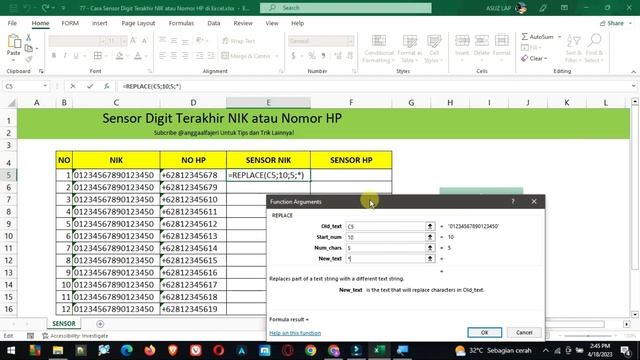The height and width of the screenshot is (360, 640).
Task: Select the SENSOR sheet tab
Action: pos(64,323)
